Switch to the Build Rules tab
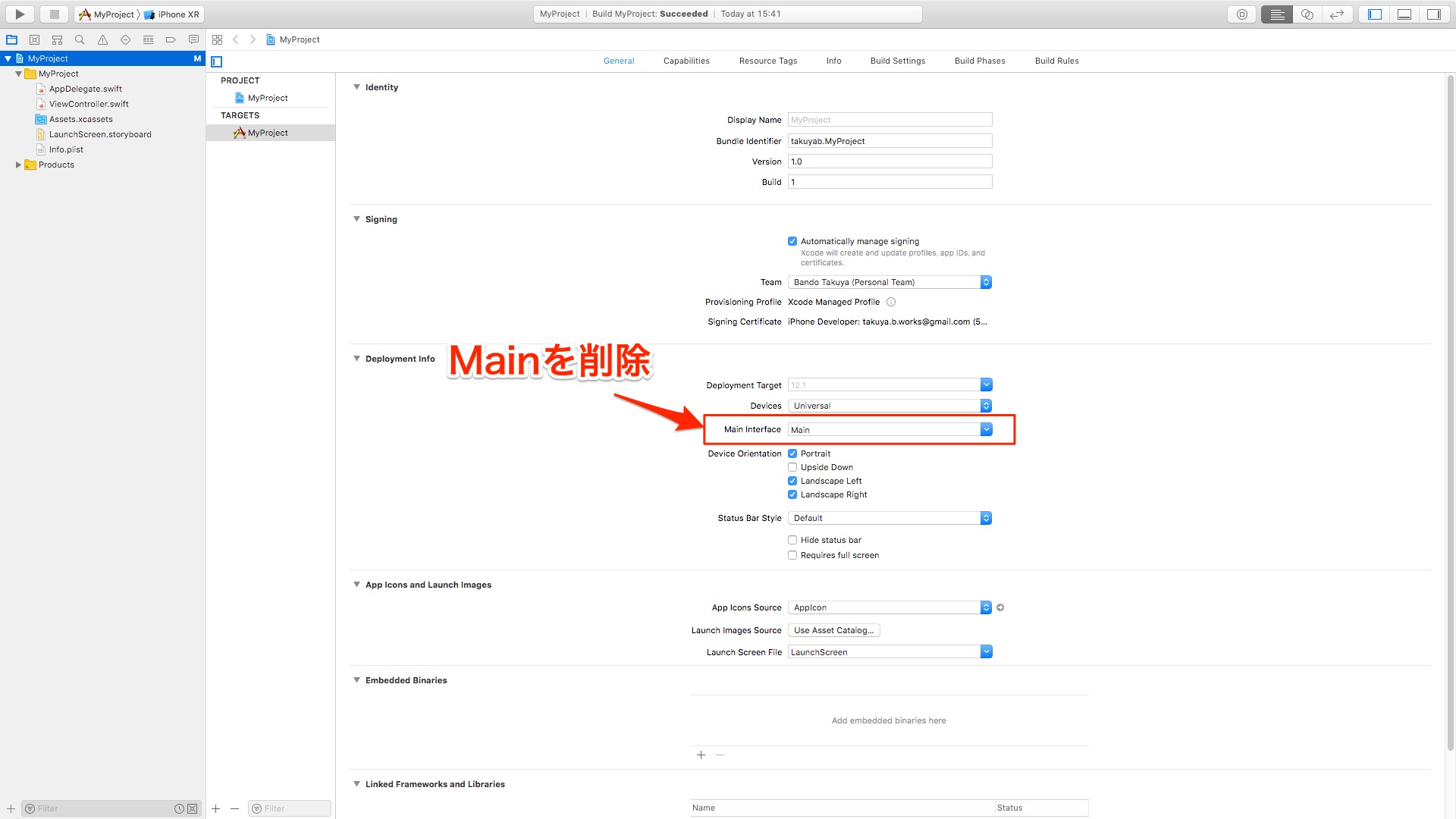Viewport: 1456px width, 819px height. click(1056, 61)
